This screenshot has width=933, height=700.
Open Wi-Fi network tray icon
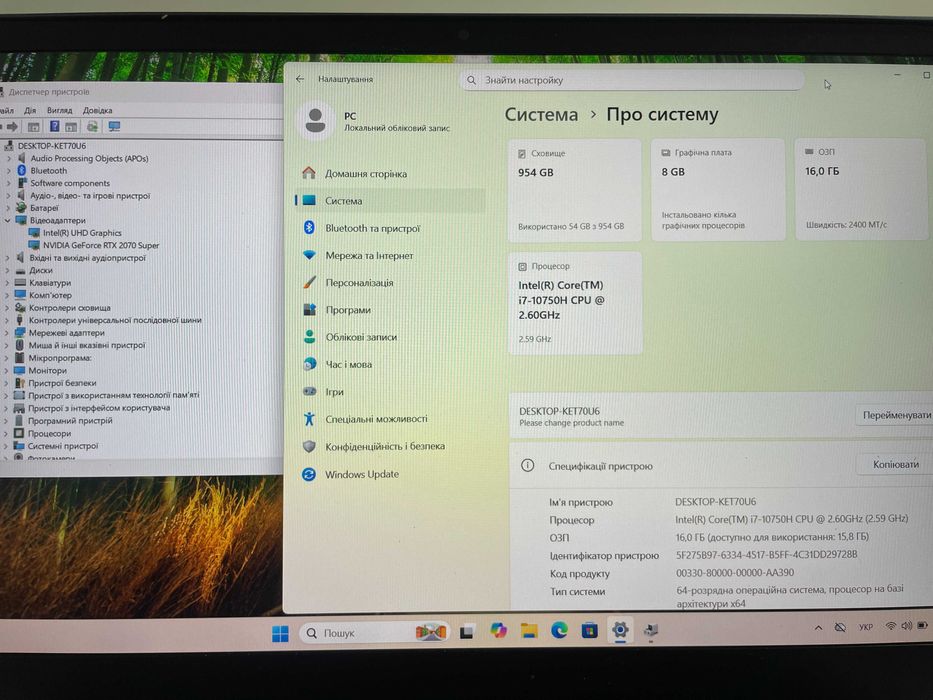point(890,626)
